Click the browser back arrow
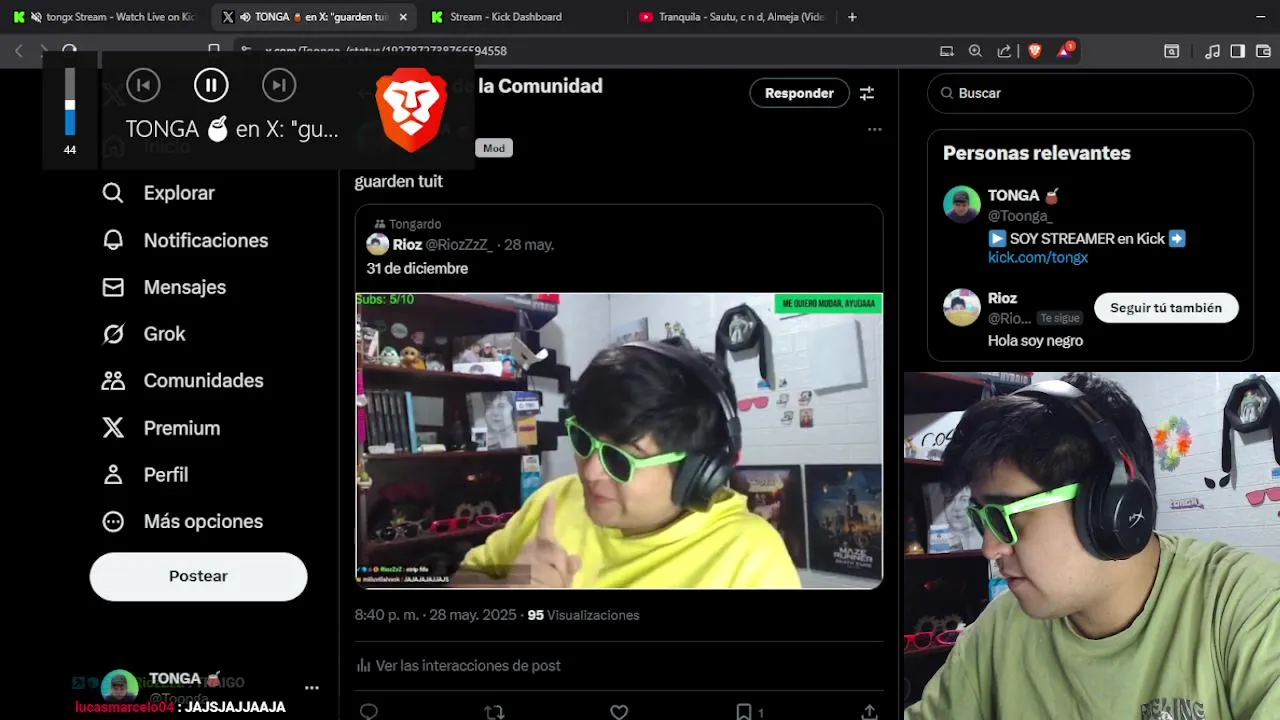 coord(18,51)
